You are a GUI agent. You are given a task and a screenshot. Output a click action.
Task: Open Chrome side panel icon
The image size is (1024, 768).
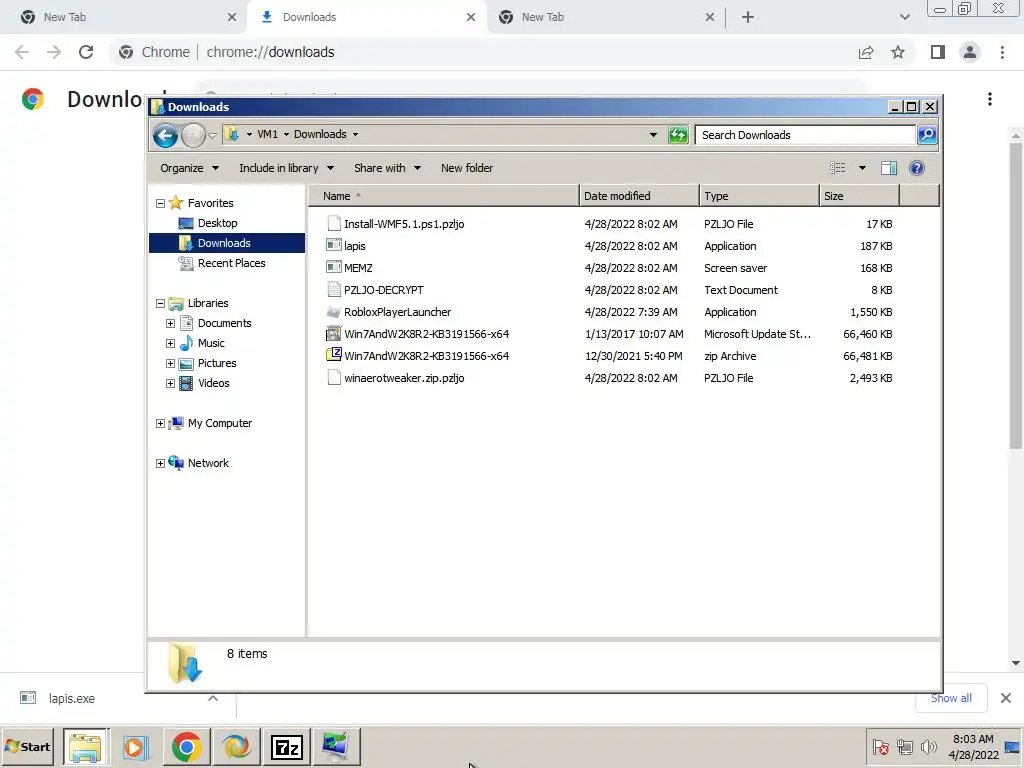(938, 52)
